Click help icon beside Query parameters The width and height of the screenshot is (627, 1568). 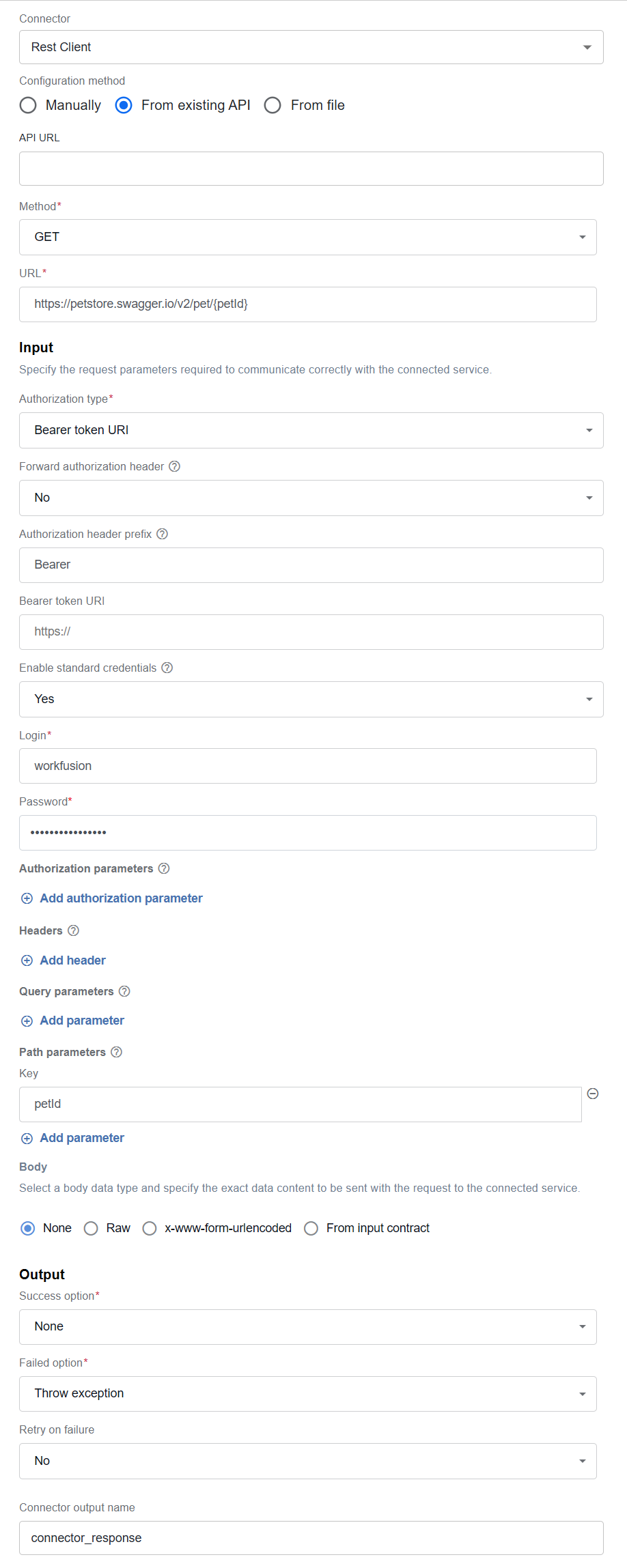click(124, 991)
